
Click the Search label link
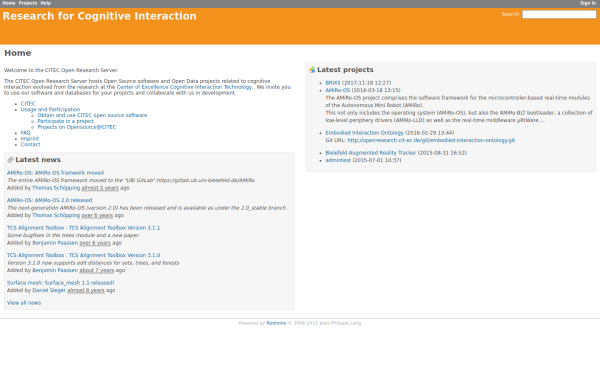coord(510,14)
